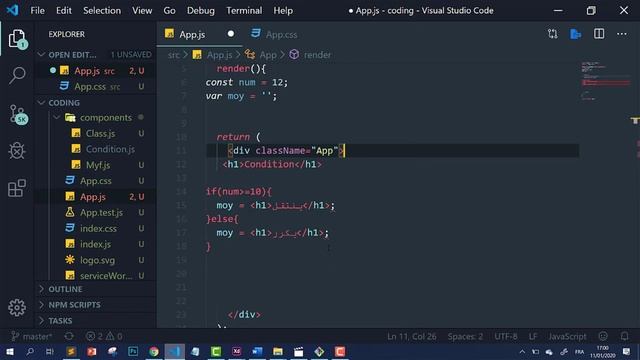Show hidden system tray icons
The height and width of the screenshot is (360, 640).
(522, 351)
